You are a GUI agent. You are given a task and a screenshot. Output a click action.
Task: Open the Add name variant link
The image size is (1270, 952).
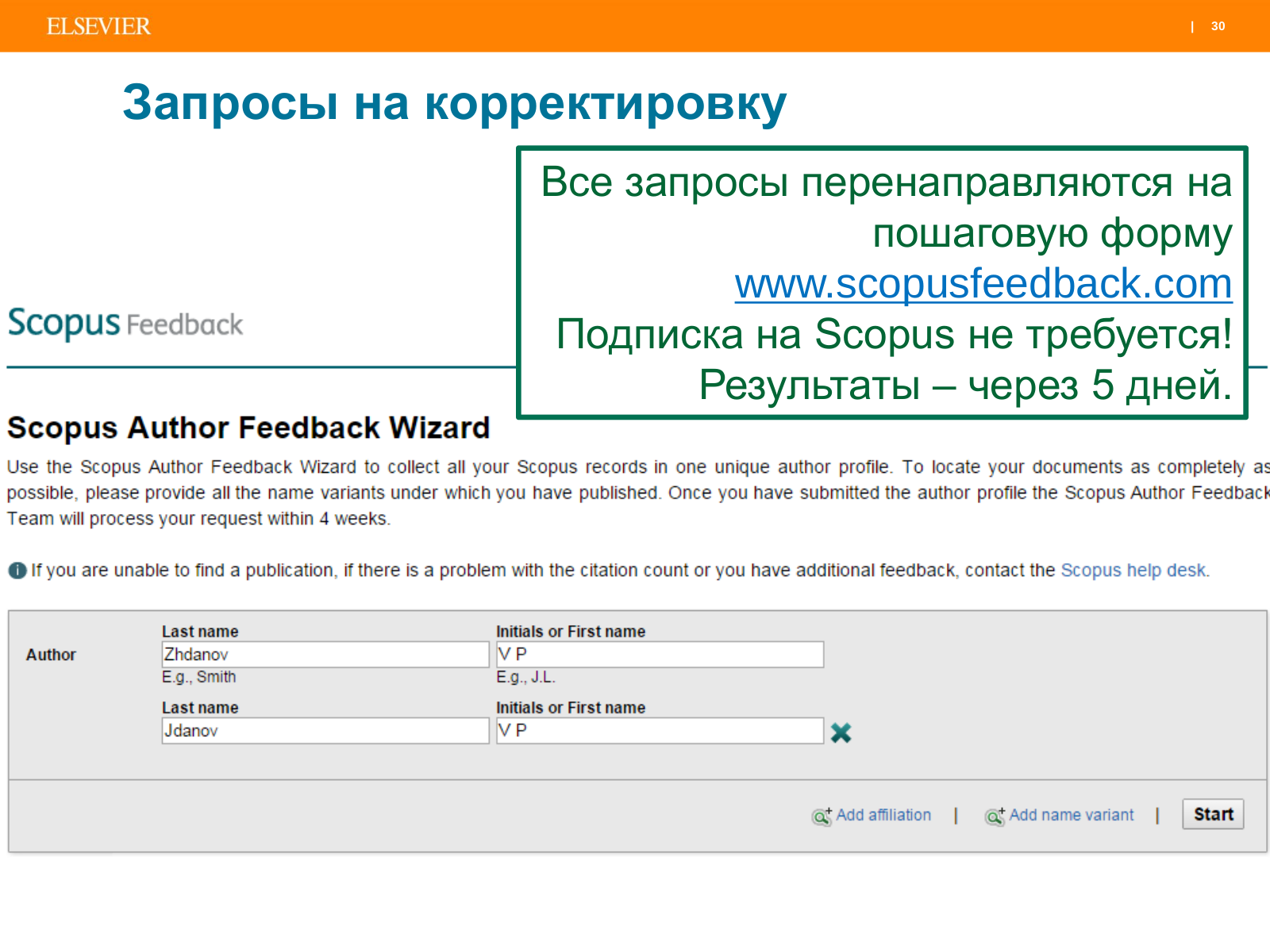(x=1072, y=815)
